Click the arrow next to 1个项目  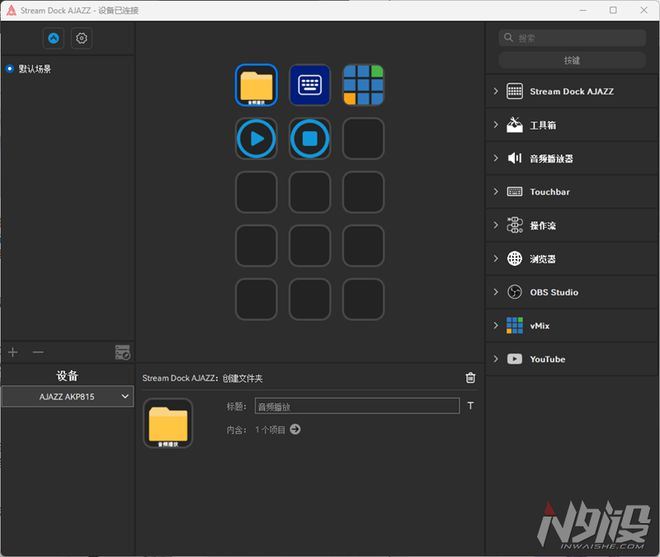pos(295,429)
